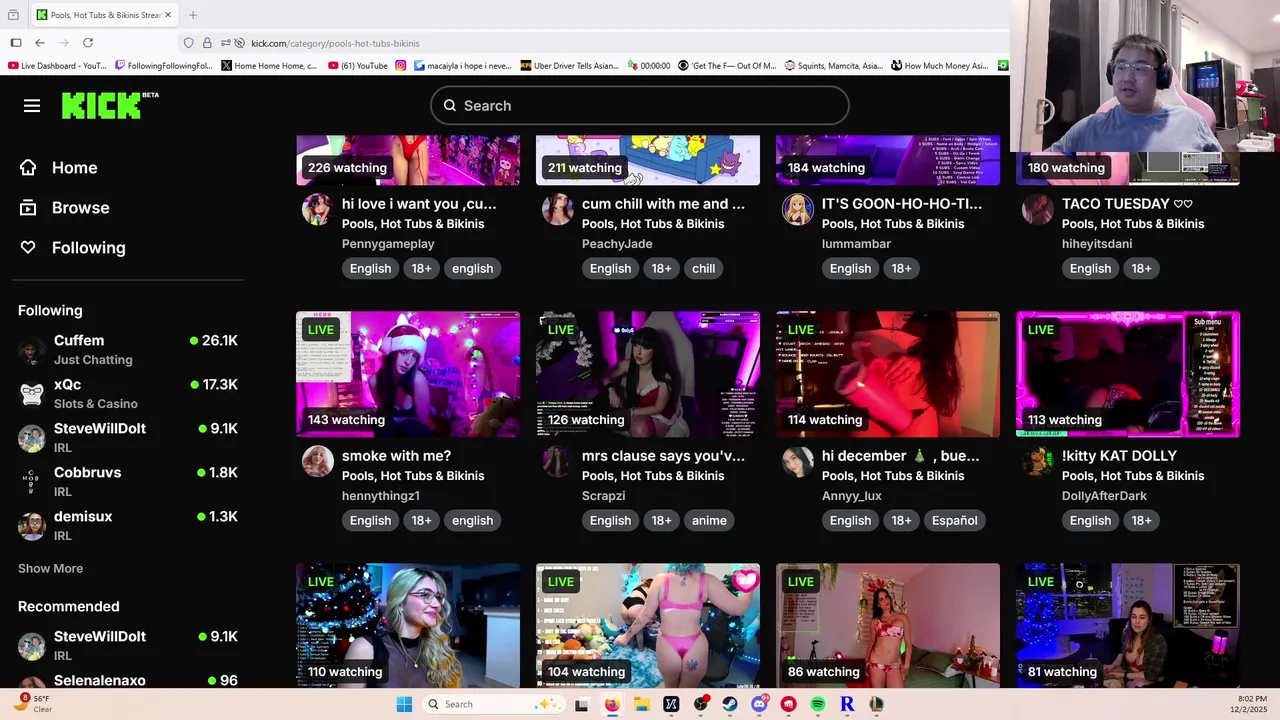Open the 'mrs clause says' stream thumbnail
Screen dimensions: 1280x720
[x=648, y=374]
